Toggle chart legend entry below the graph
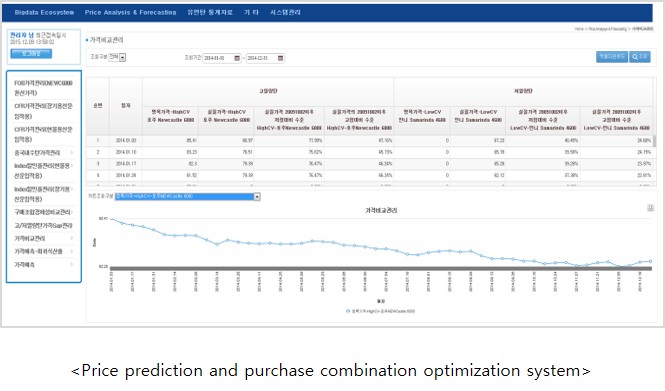Image resolution: width=665 pixels, height=391 pixels. (381, 311)
